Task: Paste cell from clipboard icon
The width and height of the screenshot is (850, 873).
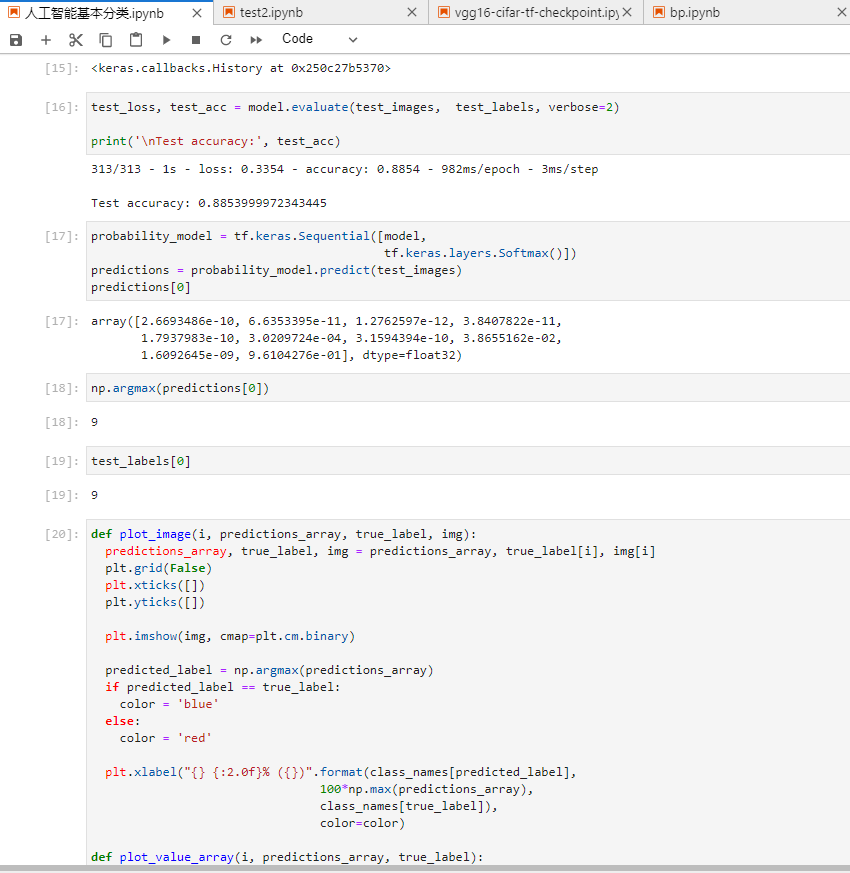Action: (136, 40)
